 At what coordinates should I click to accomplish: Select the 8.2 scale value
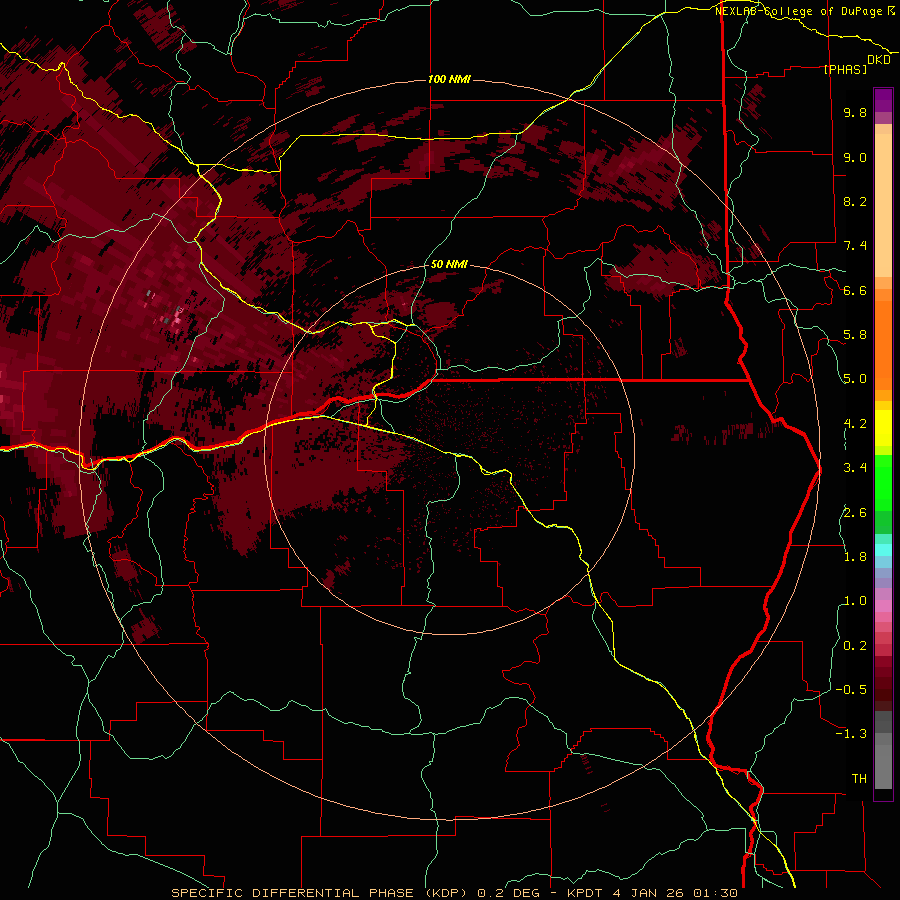coord(855,201)
